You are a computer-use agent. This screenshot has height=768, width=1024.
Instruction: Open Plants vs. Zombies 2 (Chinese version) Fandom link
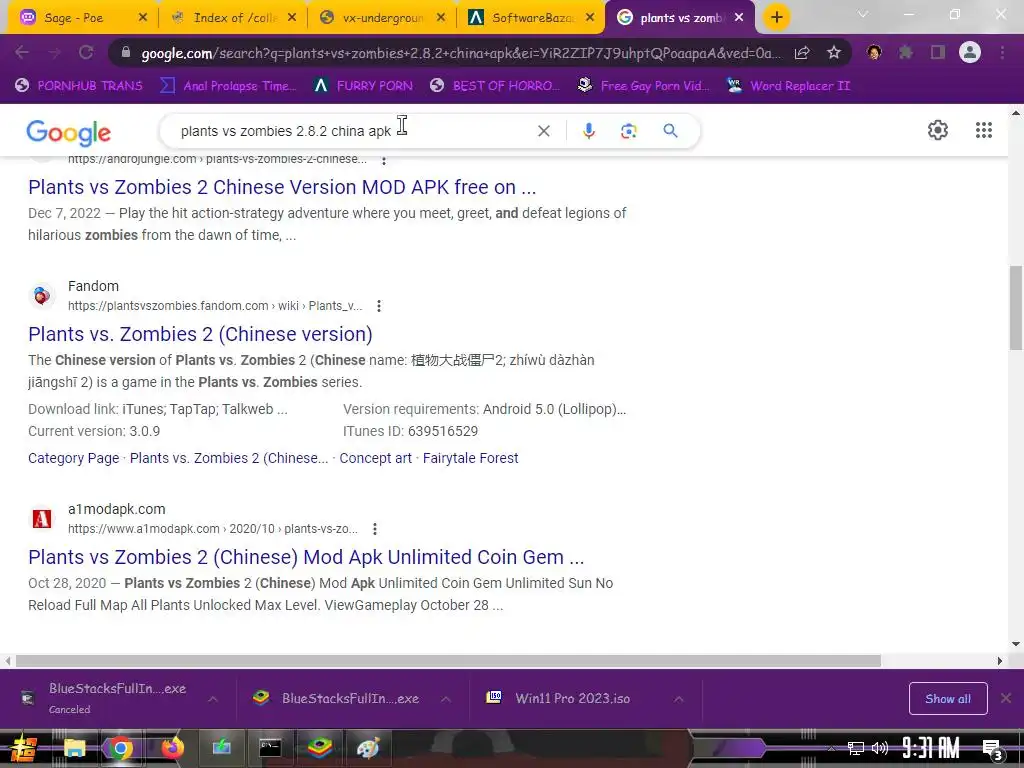click(200, 334)
